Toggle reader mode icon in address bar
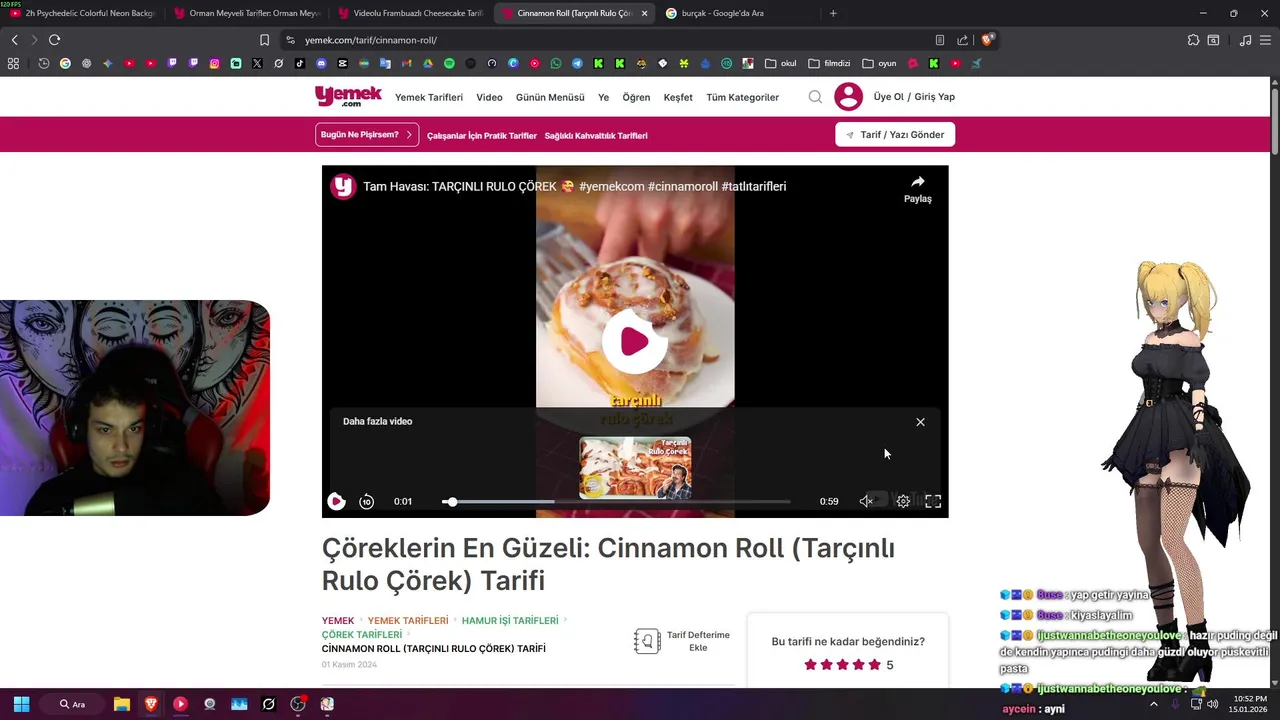The width and height of the screenshot is (1280, 720). point(940,40)
